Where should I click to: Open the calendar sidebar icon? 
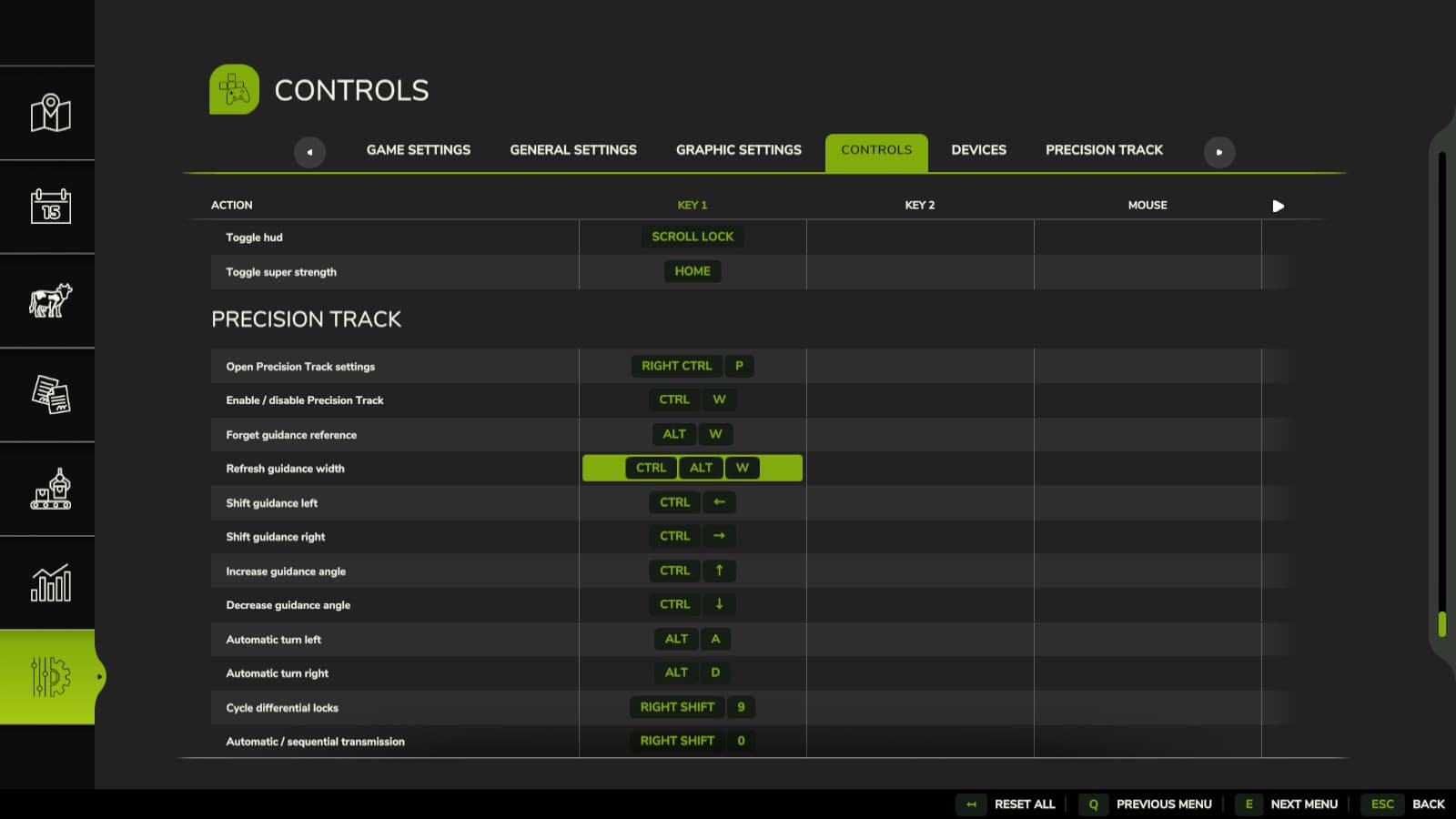pyautogui.click(x=50, y=207)
